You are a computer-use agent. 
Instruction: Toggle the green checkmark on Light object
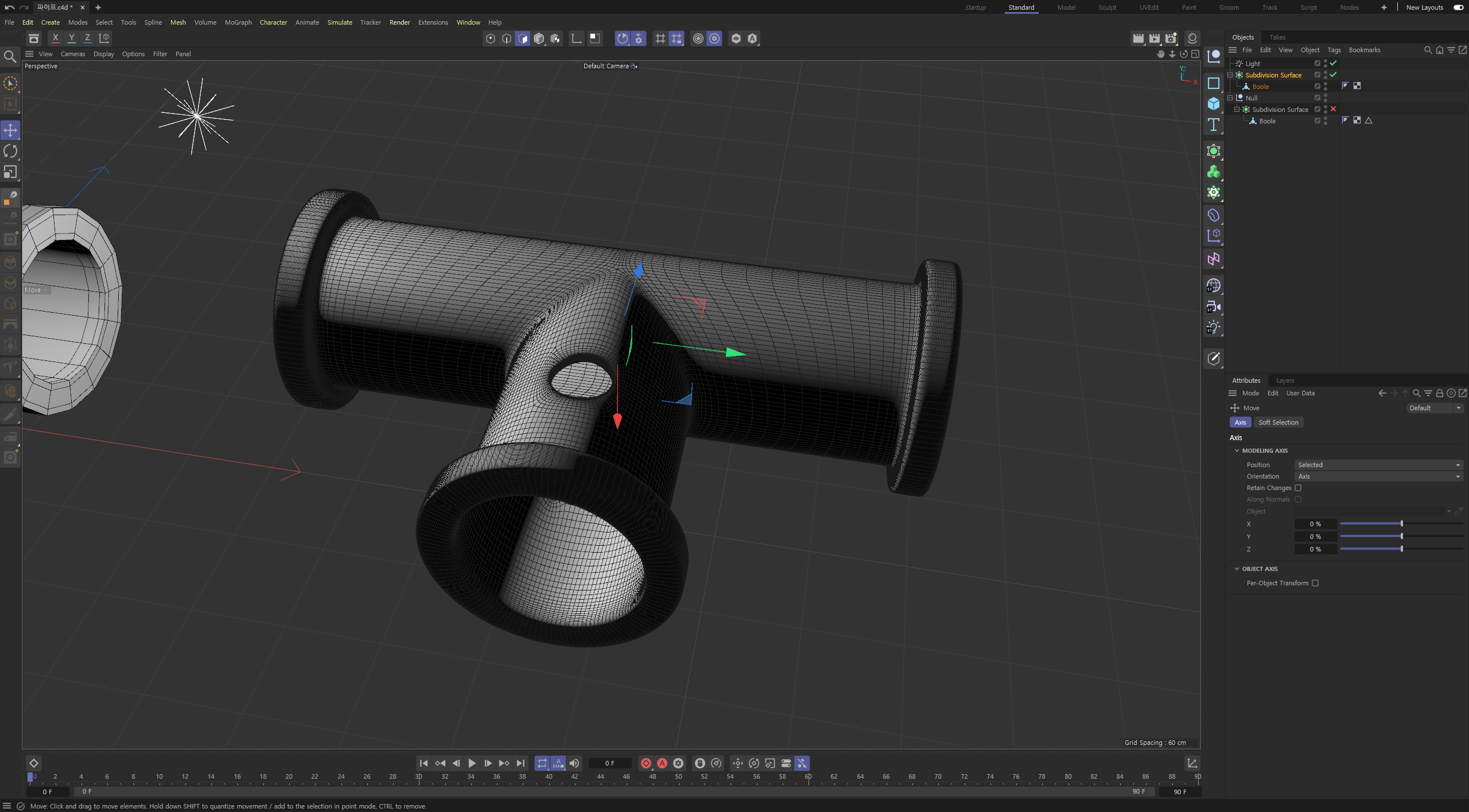1334,63
